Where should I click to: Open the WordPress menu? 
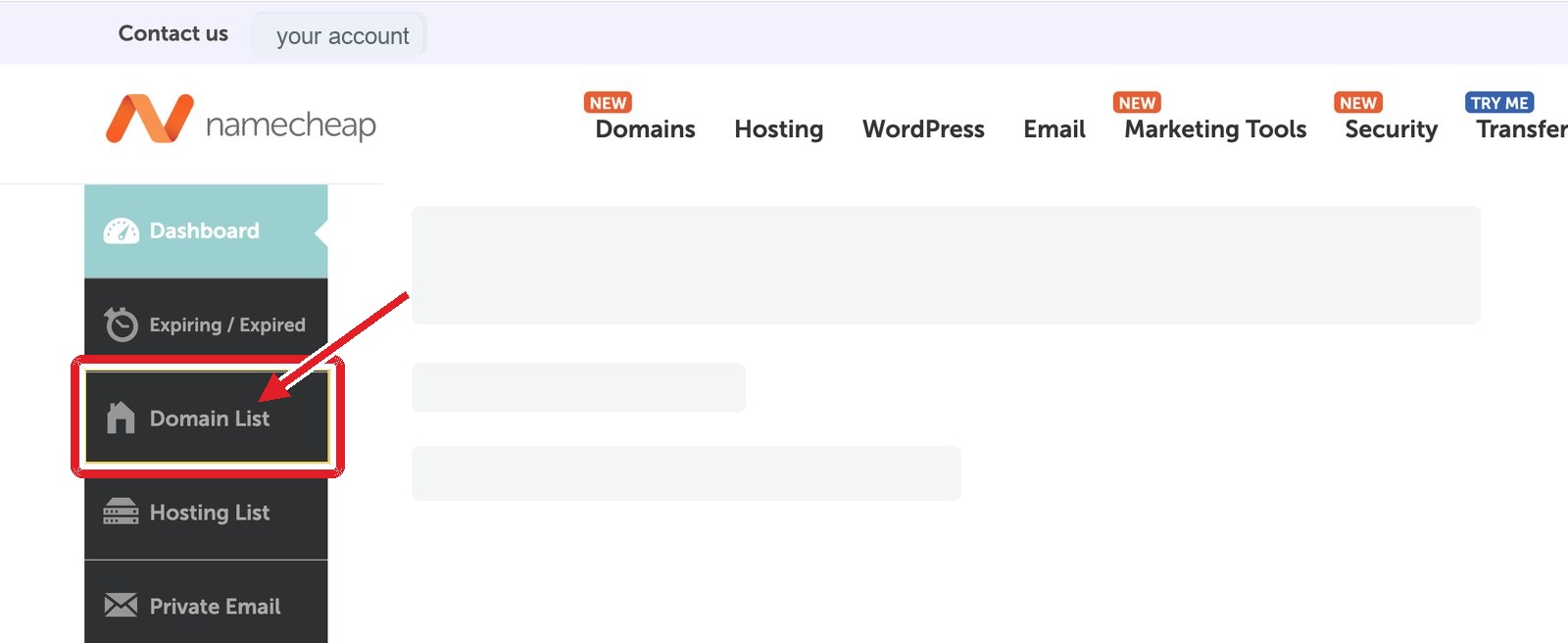tap(923, 129)
